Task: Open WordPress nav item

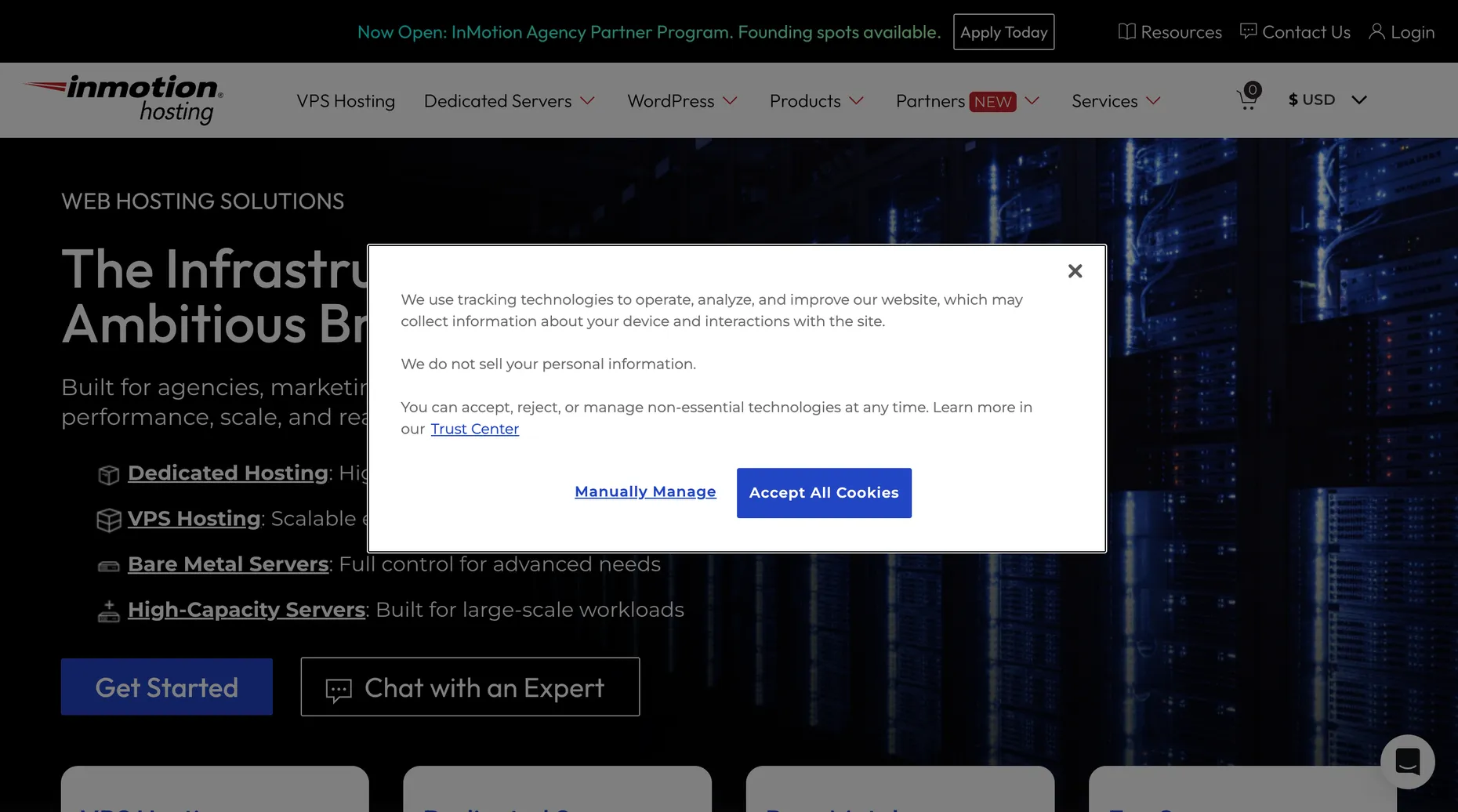Action: (670, 101)
